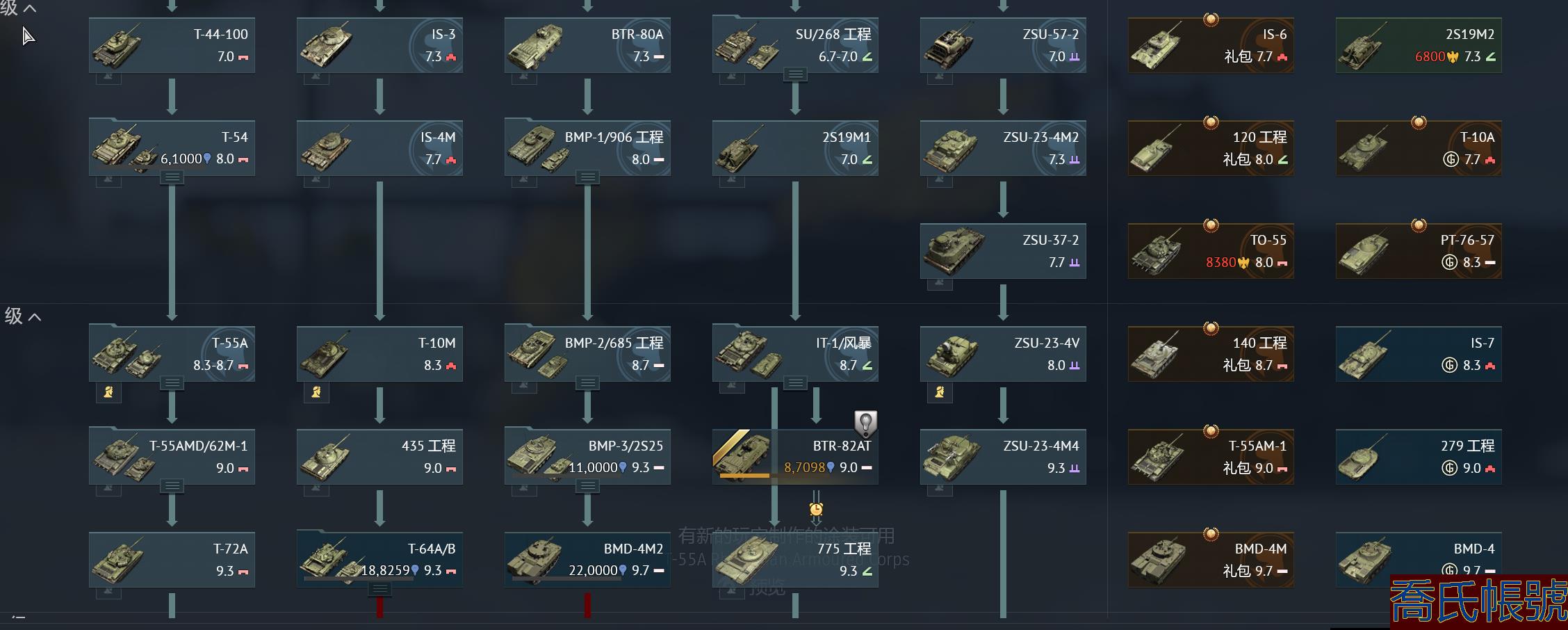Expand the T-64A/B vehicle group
This screenshot has height=630, width=1568.
coord(379,590)
